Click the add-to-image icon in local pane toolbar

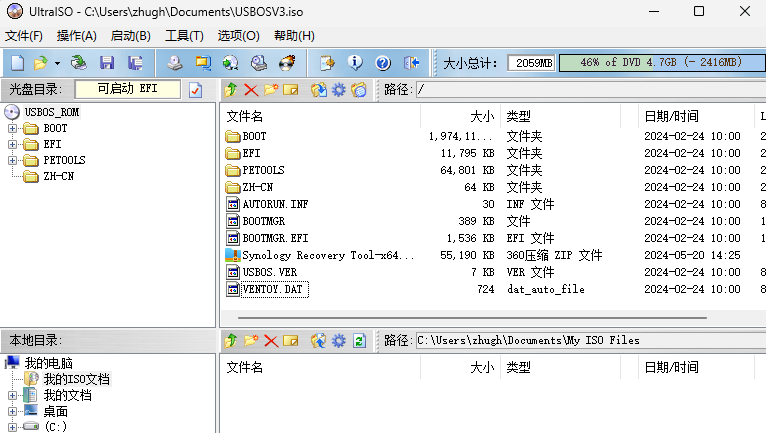click(319, 341)
